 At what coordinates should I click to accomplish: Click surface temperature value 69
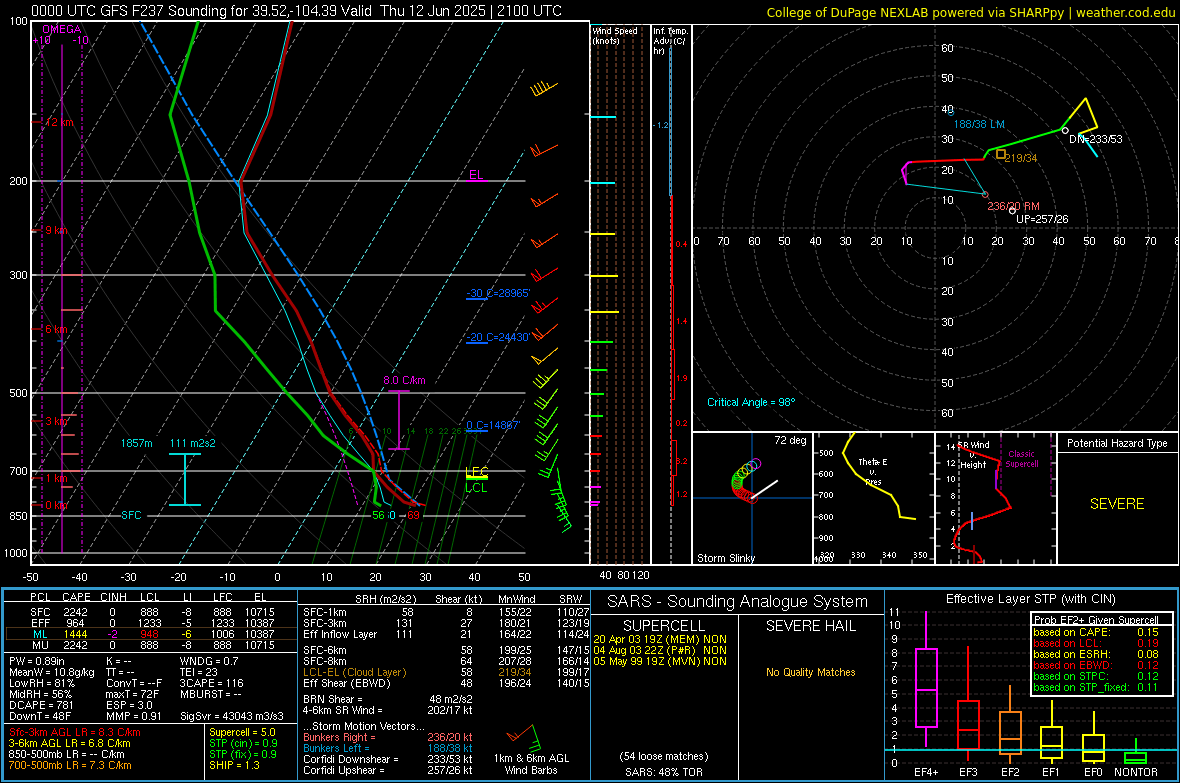pos(413,515)
